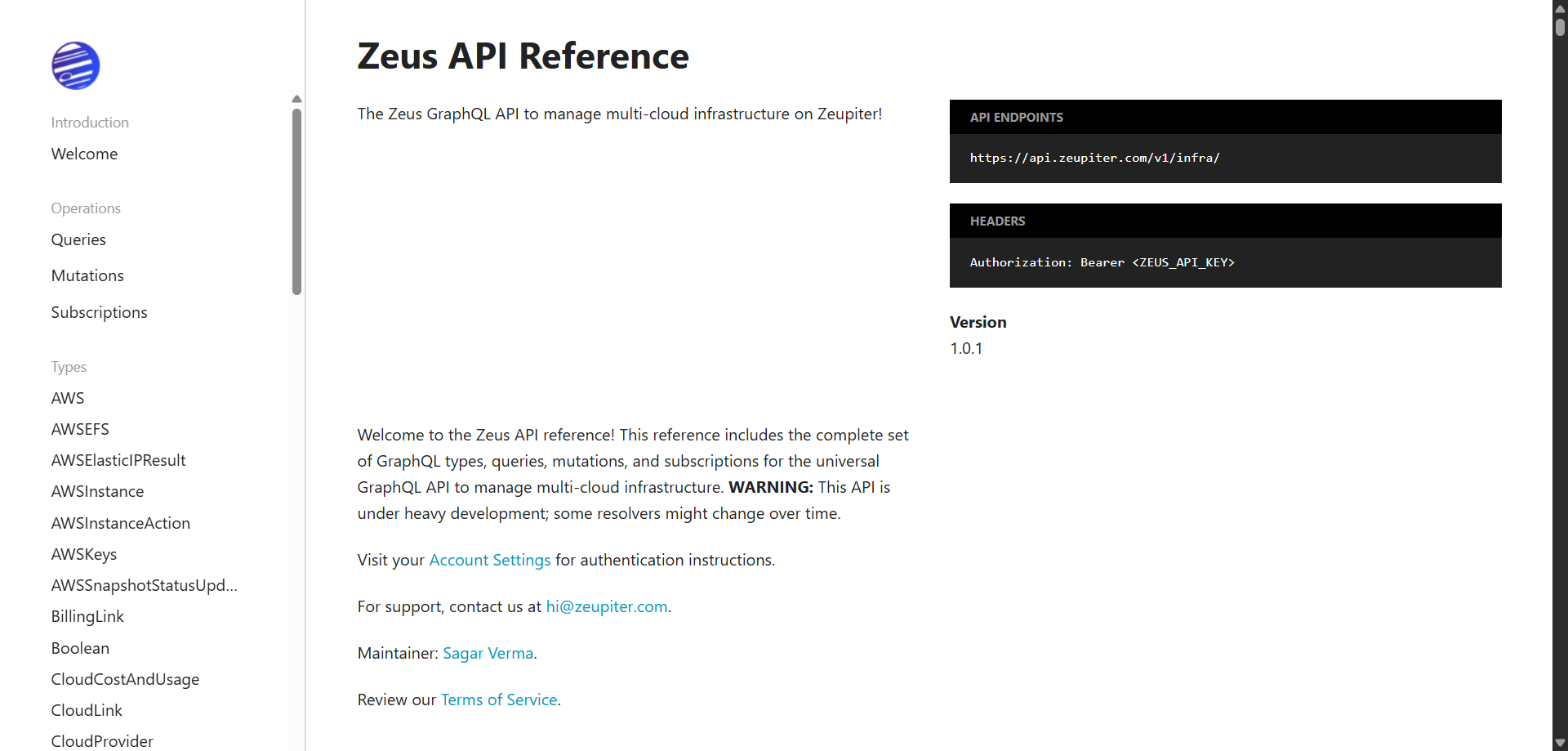The height and width of the screenshot is (751, 1568).
Task: Go to Queries in the sidebar
Action: click(78, 239)
